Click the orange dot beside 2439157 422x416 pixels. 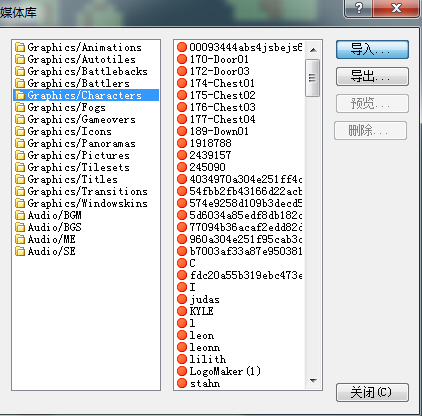point(182,155)
